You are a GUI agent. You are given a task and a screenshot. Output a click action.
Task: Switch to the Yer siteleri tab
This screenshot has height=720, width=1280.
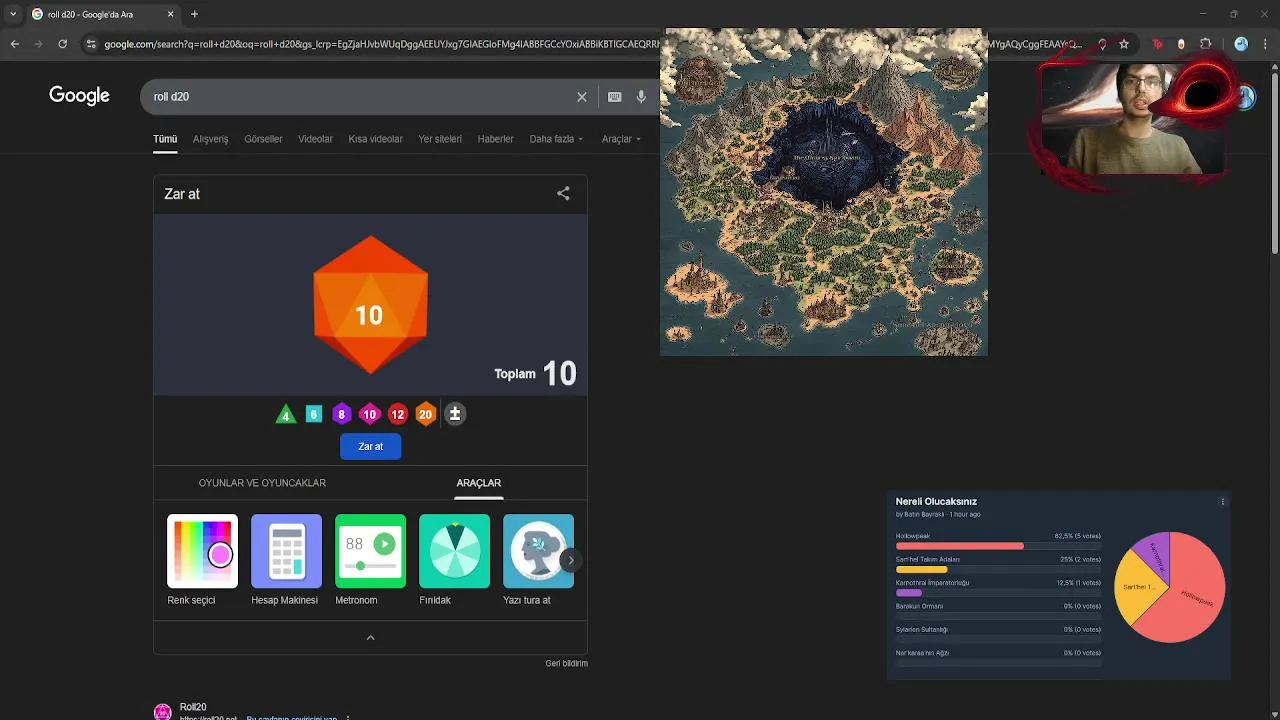pyautogui.click(x=440, y=139)
